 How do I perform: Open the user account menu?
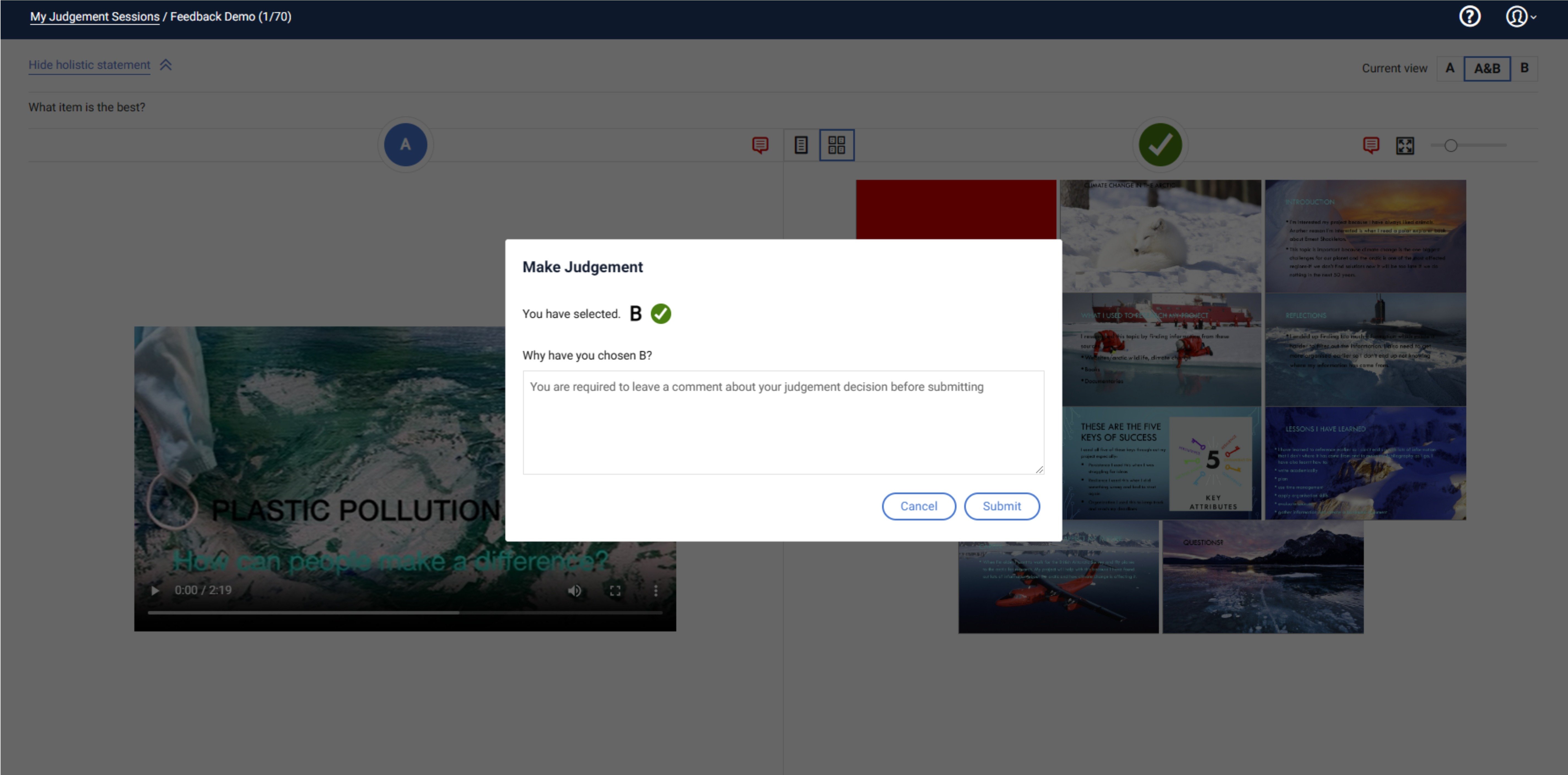(x=1519, y=17)
